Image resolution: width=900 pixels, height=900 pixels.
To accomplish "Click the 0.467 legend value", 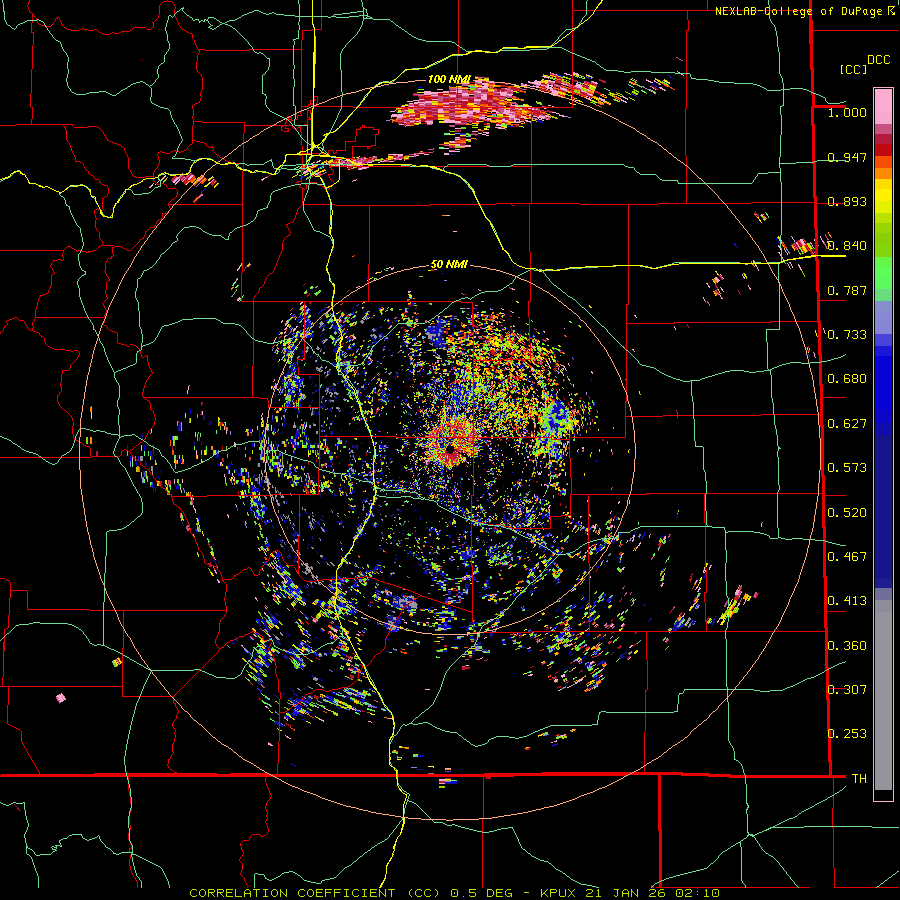I will (x=847, y=557).
